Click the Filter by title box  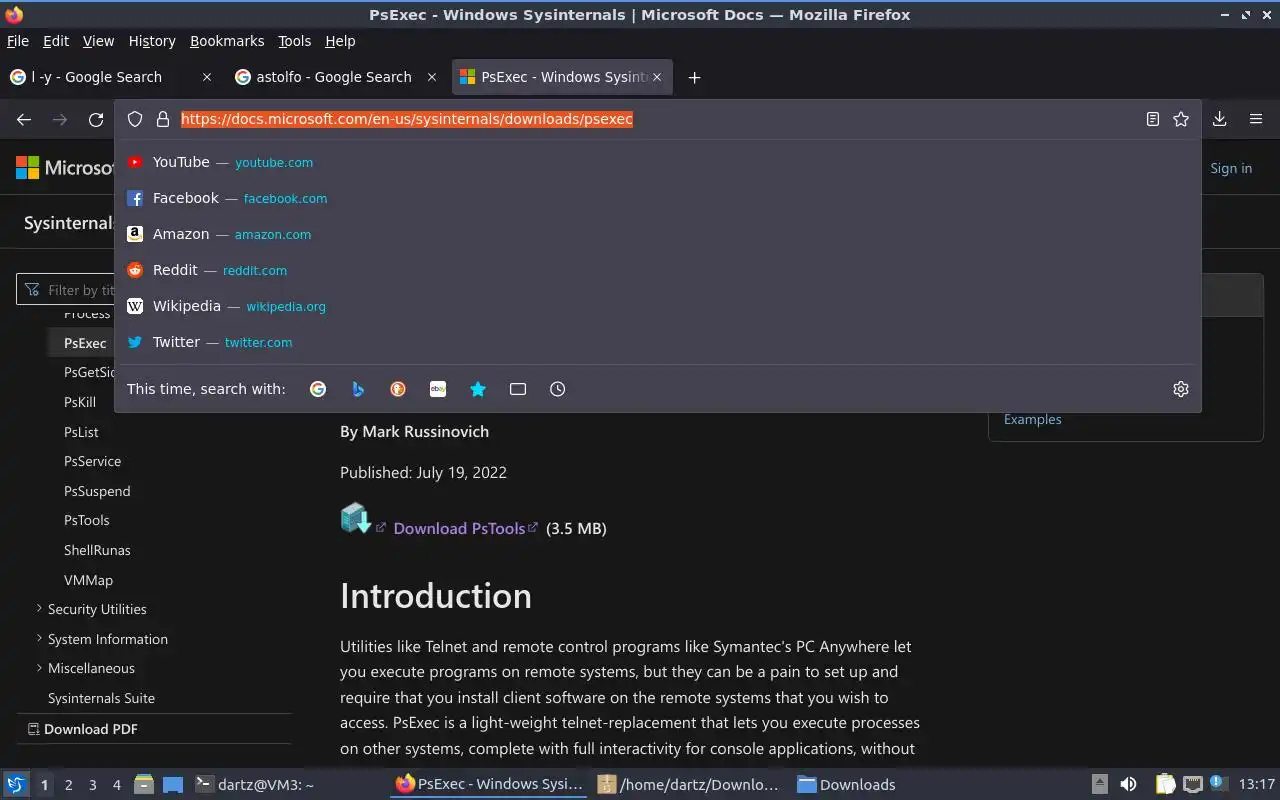pos(66,290)
